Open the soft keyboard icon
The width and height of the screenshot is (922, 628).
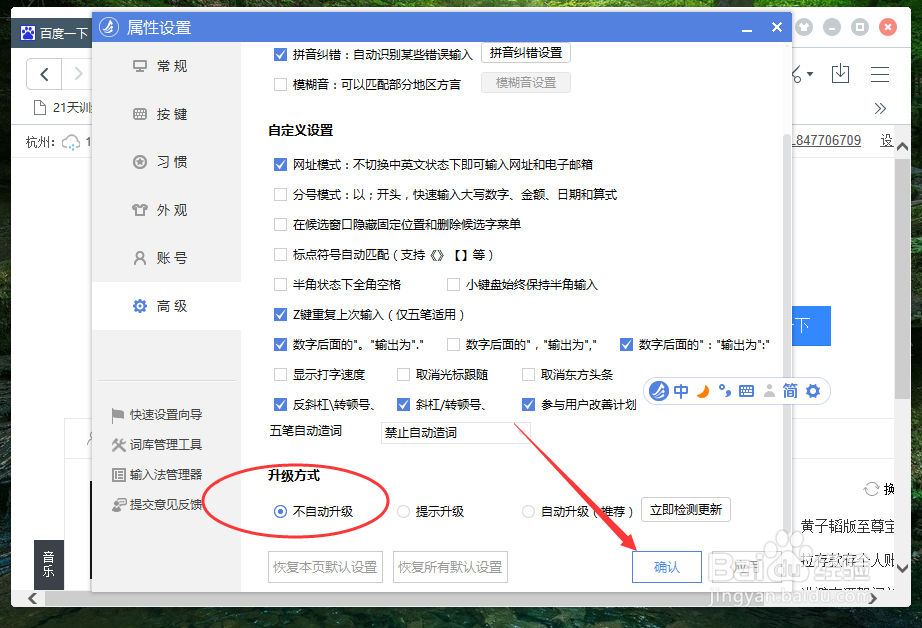point(747,391)
